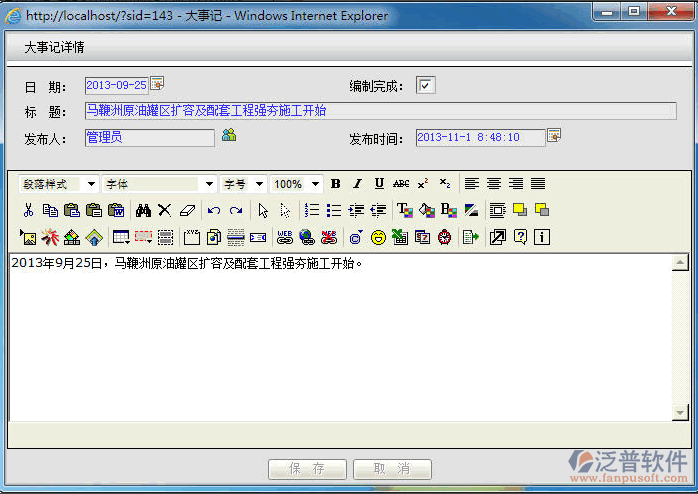Toggle the 编制完成 checkbox
698x494 pixels.
coord(425,85)
